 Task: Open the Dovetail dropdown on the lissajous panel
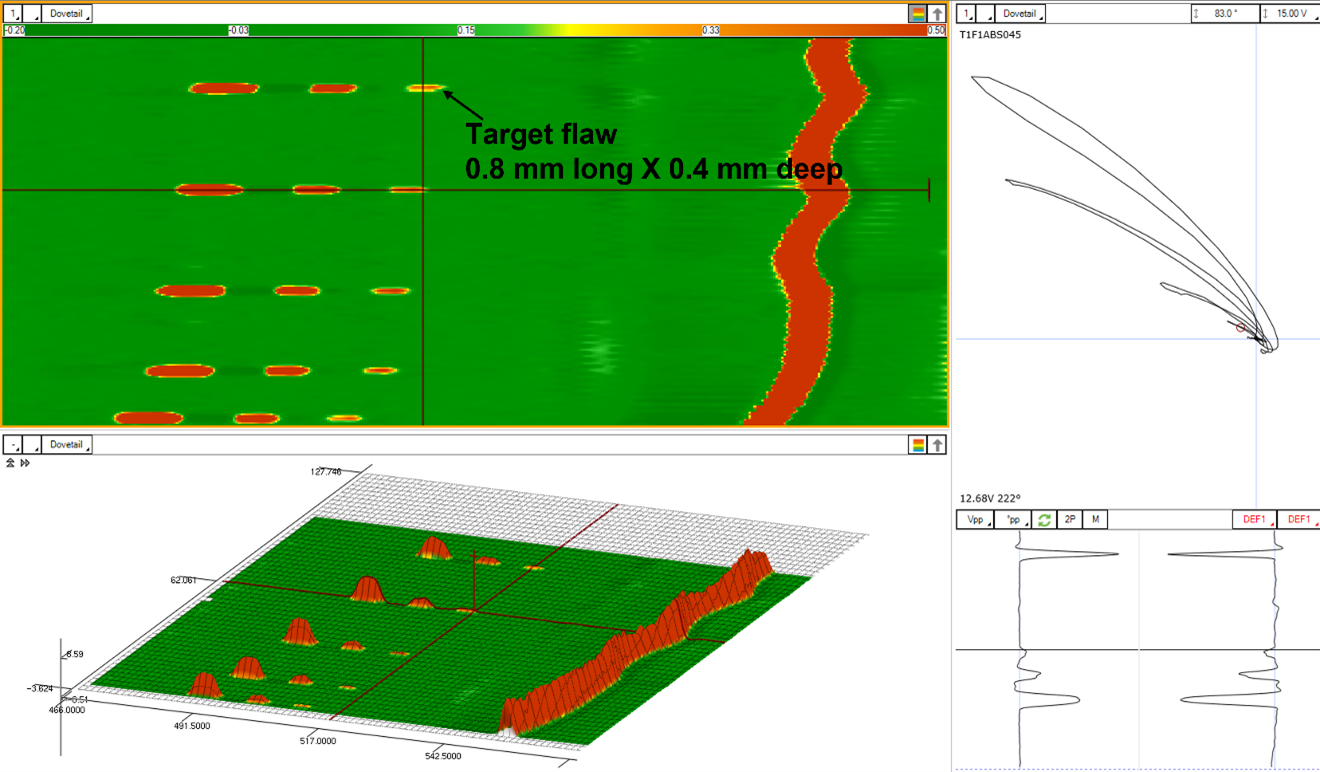tap(1018, 13)
